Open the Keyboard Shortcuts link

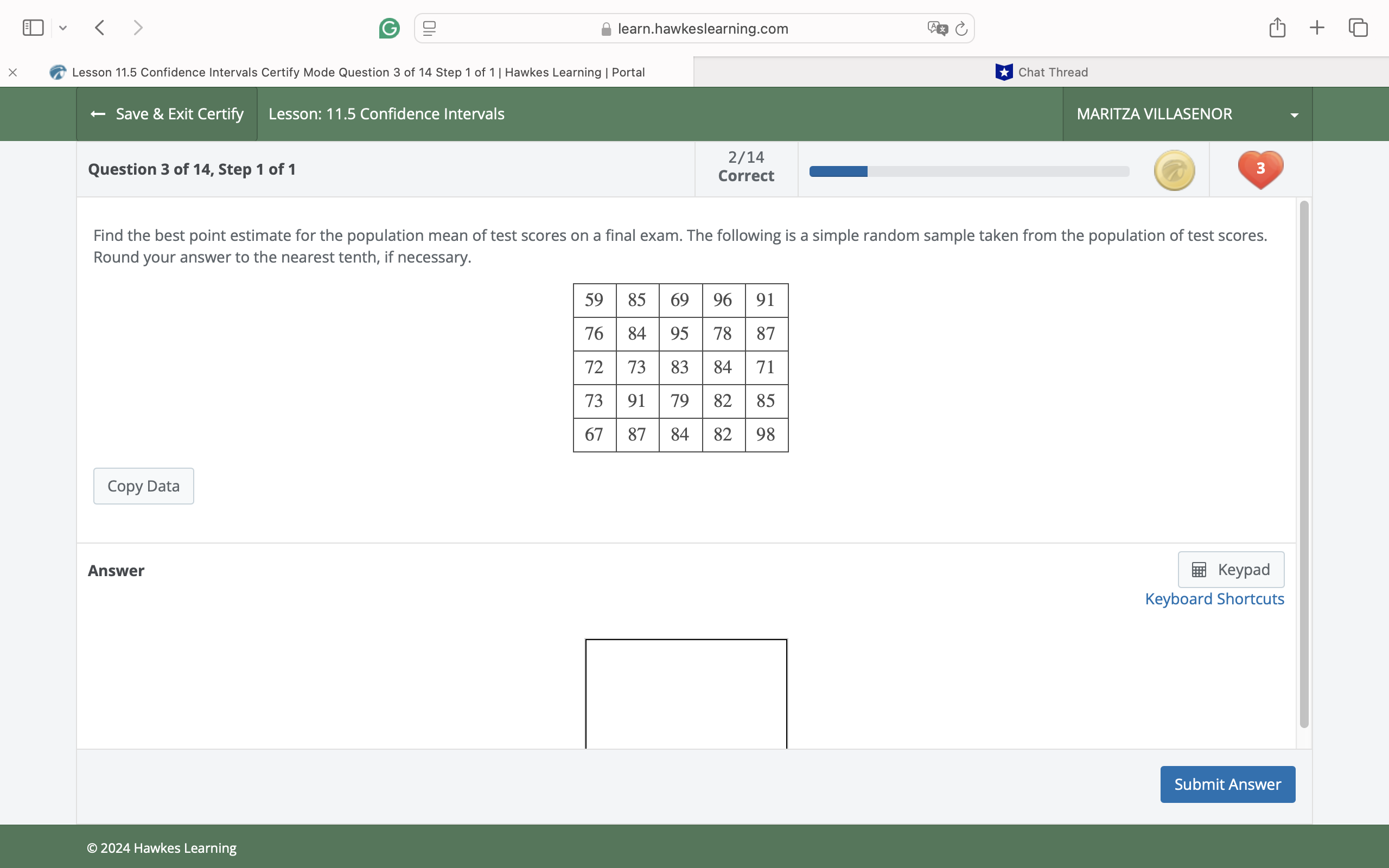click(x=1214, y=599)
